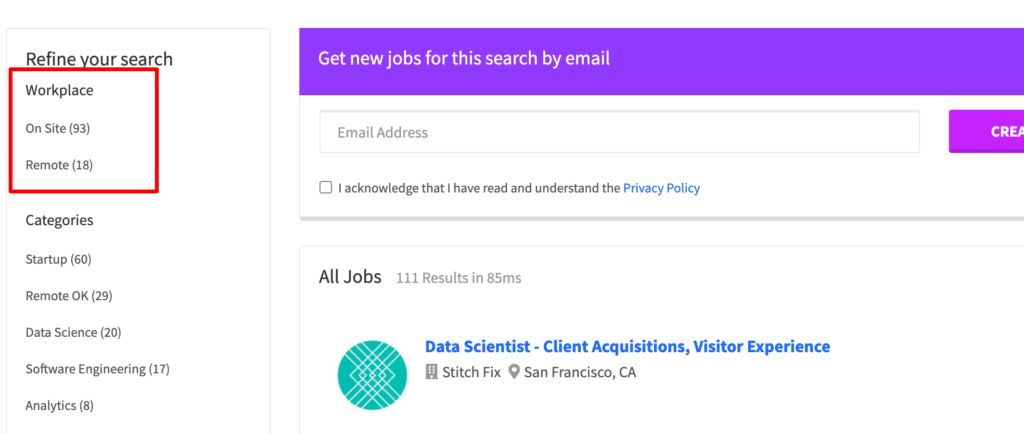
Task: Click the purple CREATE button
Action: (986, 131)
